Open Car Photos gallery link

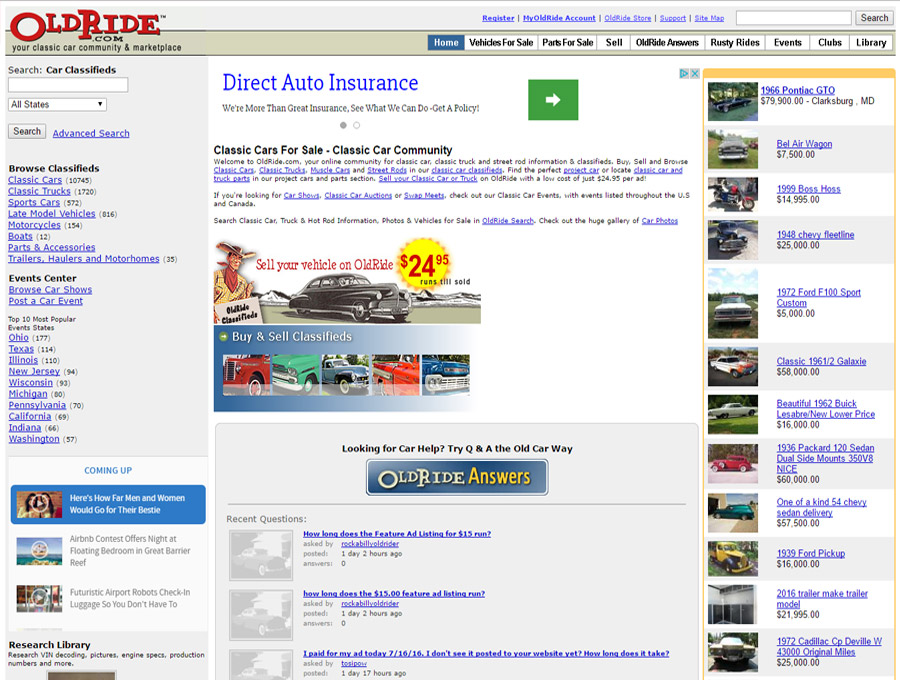(x=660, y=221)
